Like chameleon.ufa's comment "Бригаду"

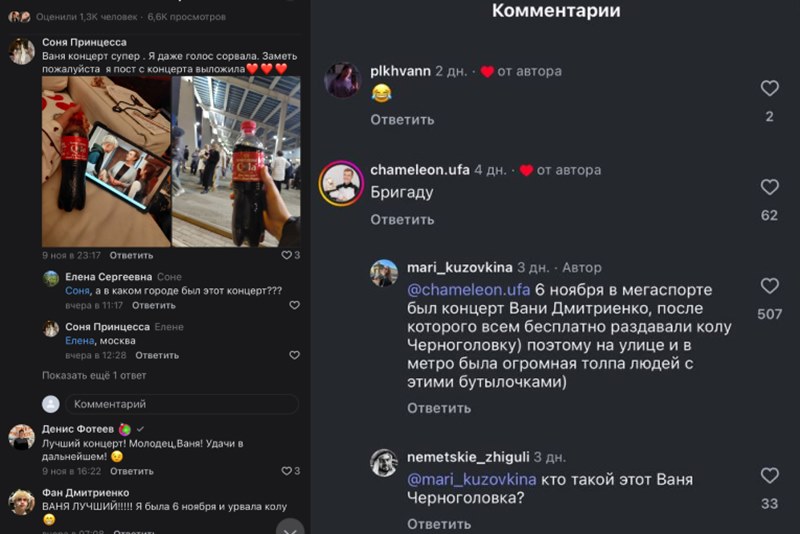(x=769, y=187)
